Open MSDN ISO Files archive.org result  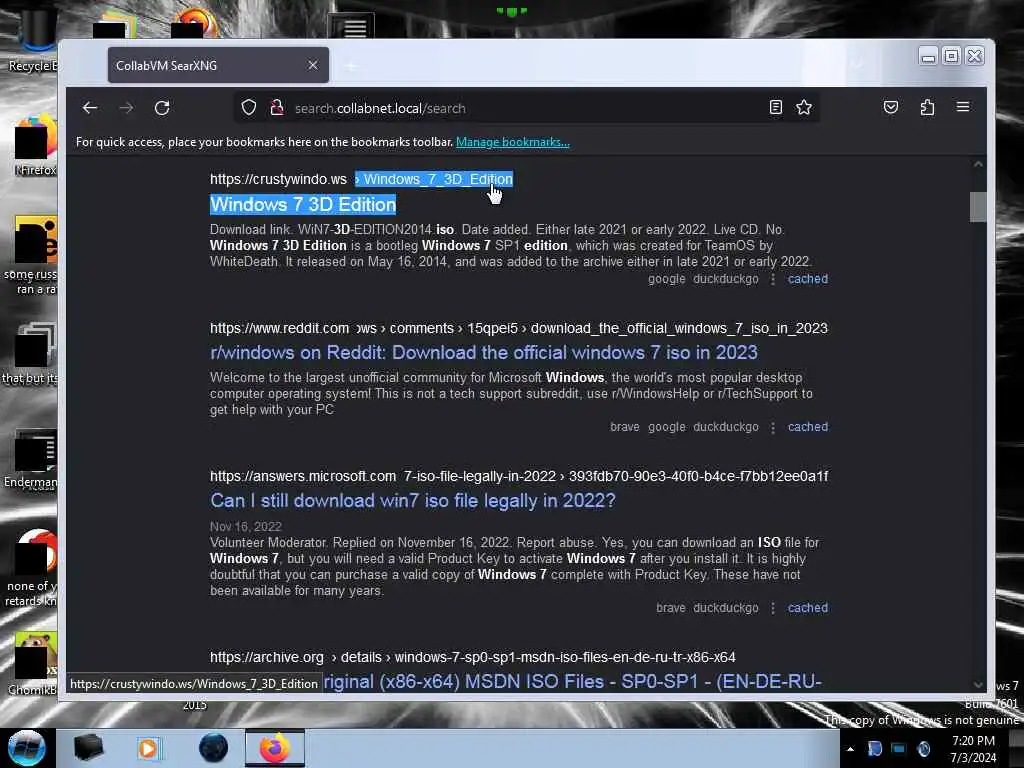(x=573, y=681)
